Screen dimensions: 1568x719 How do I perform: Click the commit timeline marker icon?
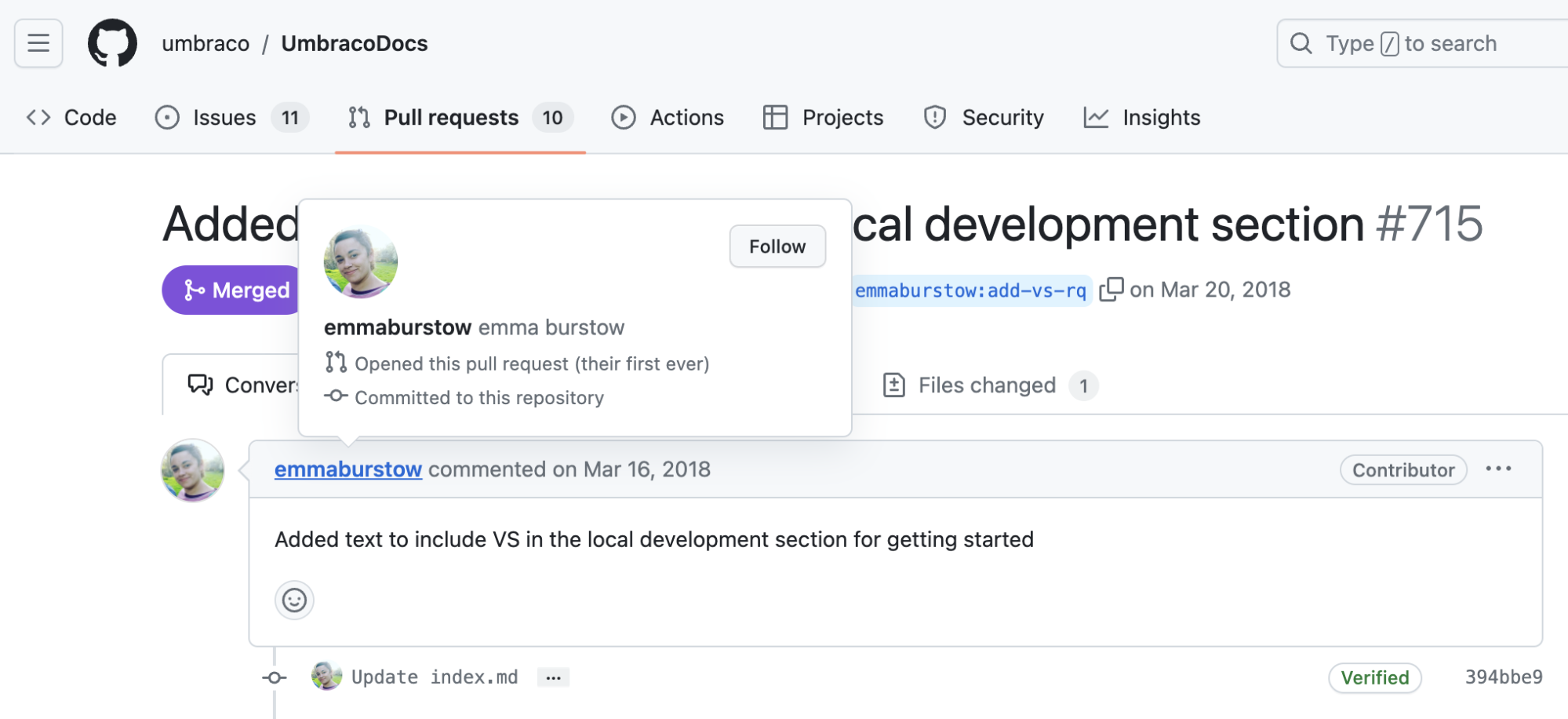(x=274, y=677)
